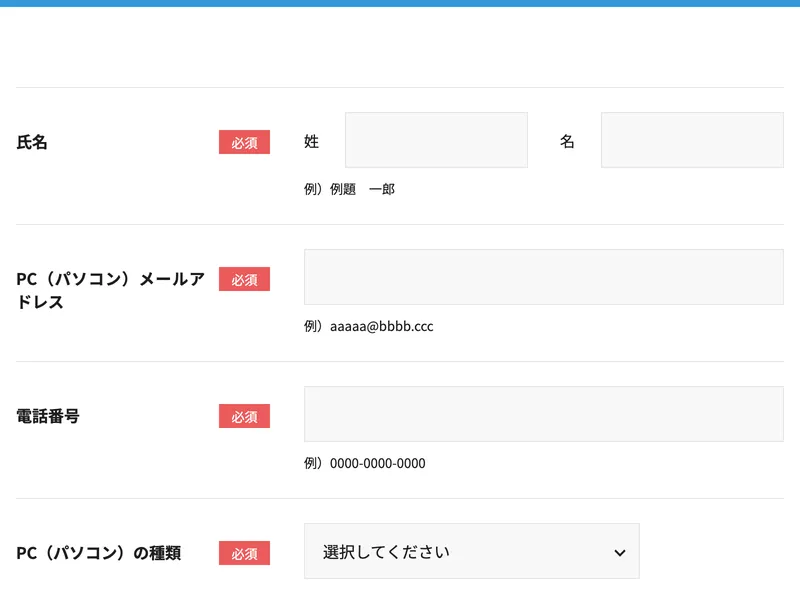Click the 必須 badge next to 電話番号
Screen dimensions: 800x600
pyautogui.click(x=244, y=416)
